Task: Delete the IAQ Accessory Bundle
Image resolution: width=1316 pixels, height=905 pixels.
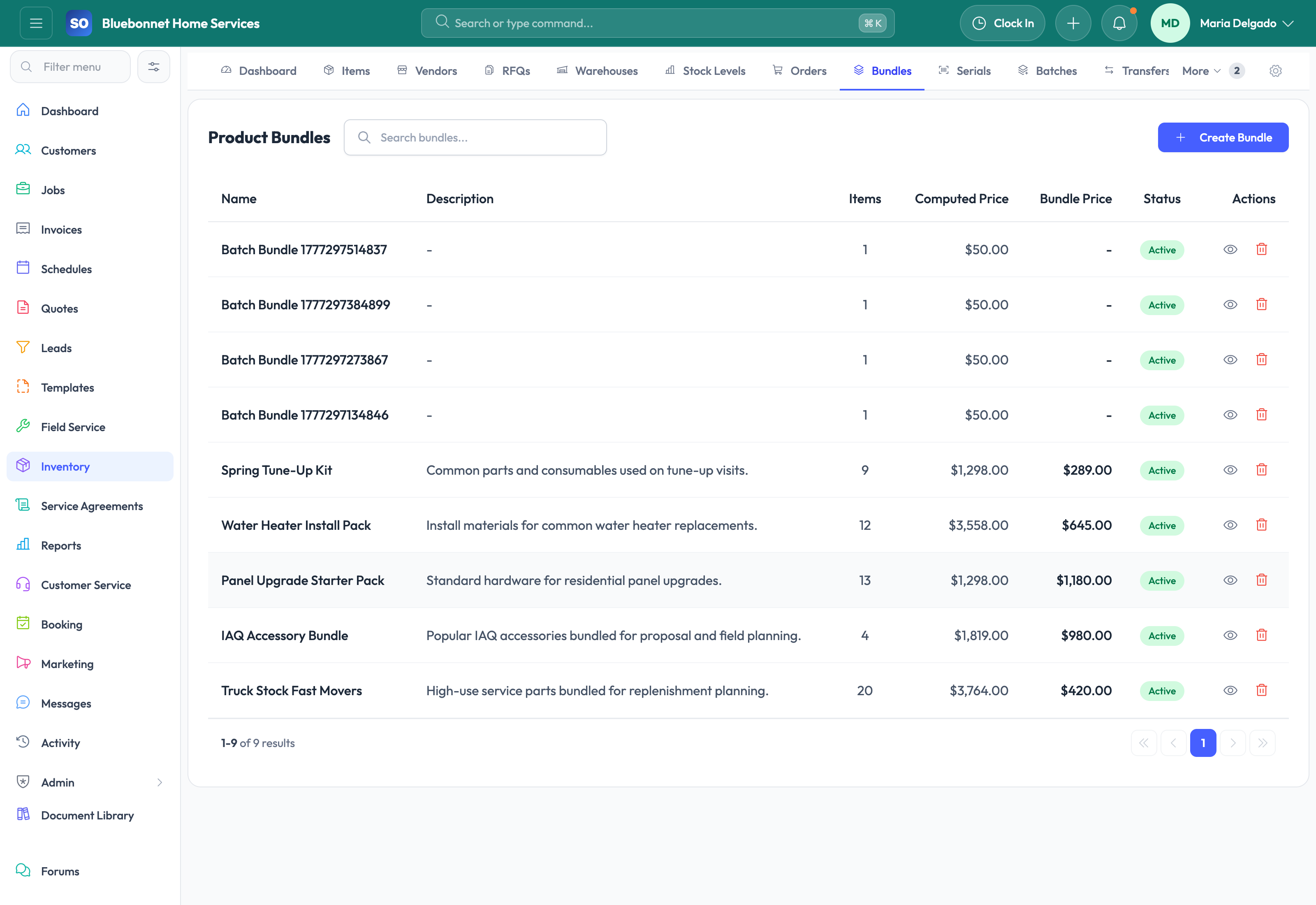Action: click(x=1262, y=635)
